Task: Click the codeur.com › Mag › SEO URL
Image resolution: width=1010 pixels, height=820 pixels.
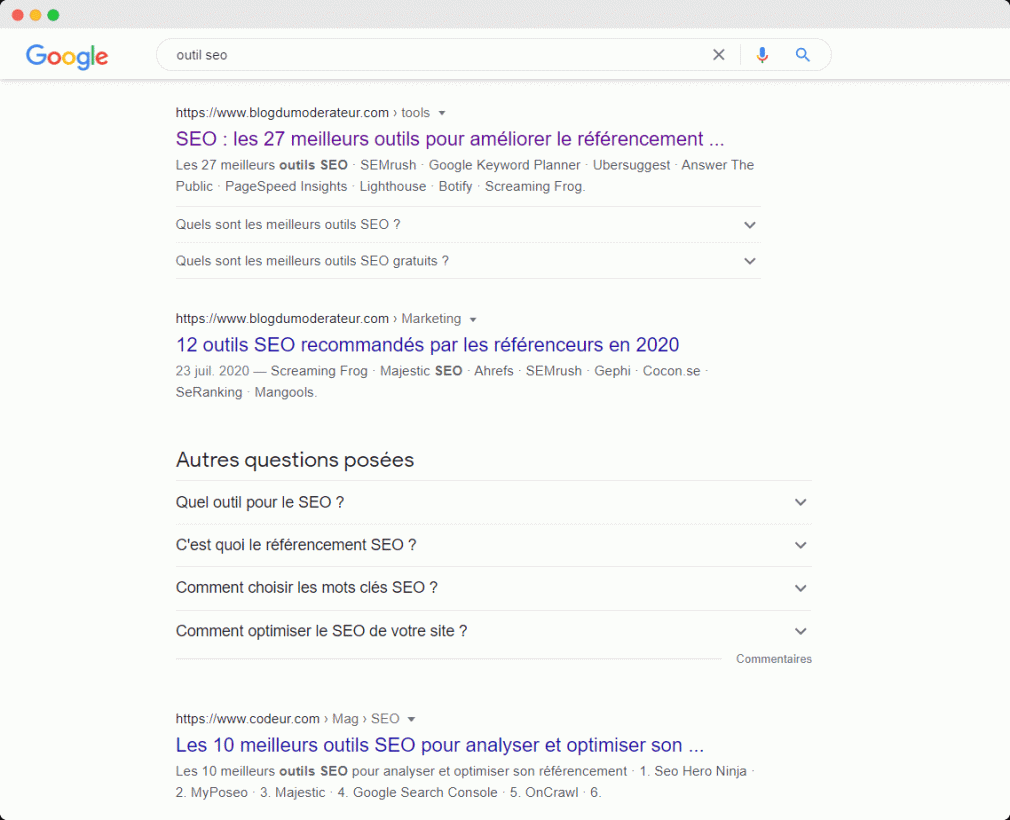Action: [287, 719]
